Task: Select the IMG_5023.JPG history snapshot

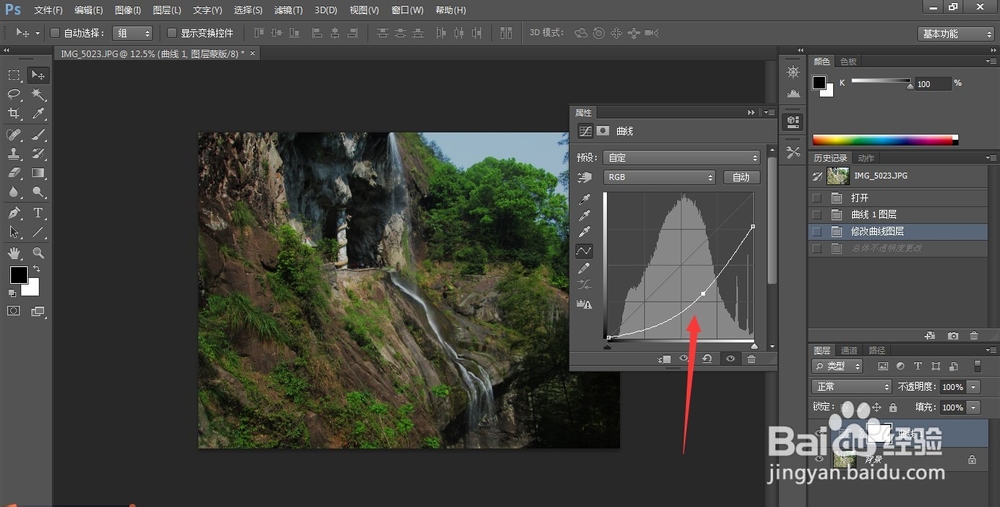Action: click(898, 176)
